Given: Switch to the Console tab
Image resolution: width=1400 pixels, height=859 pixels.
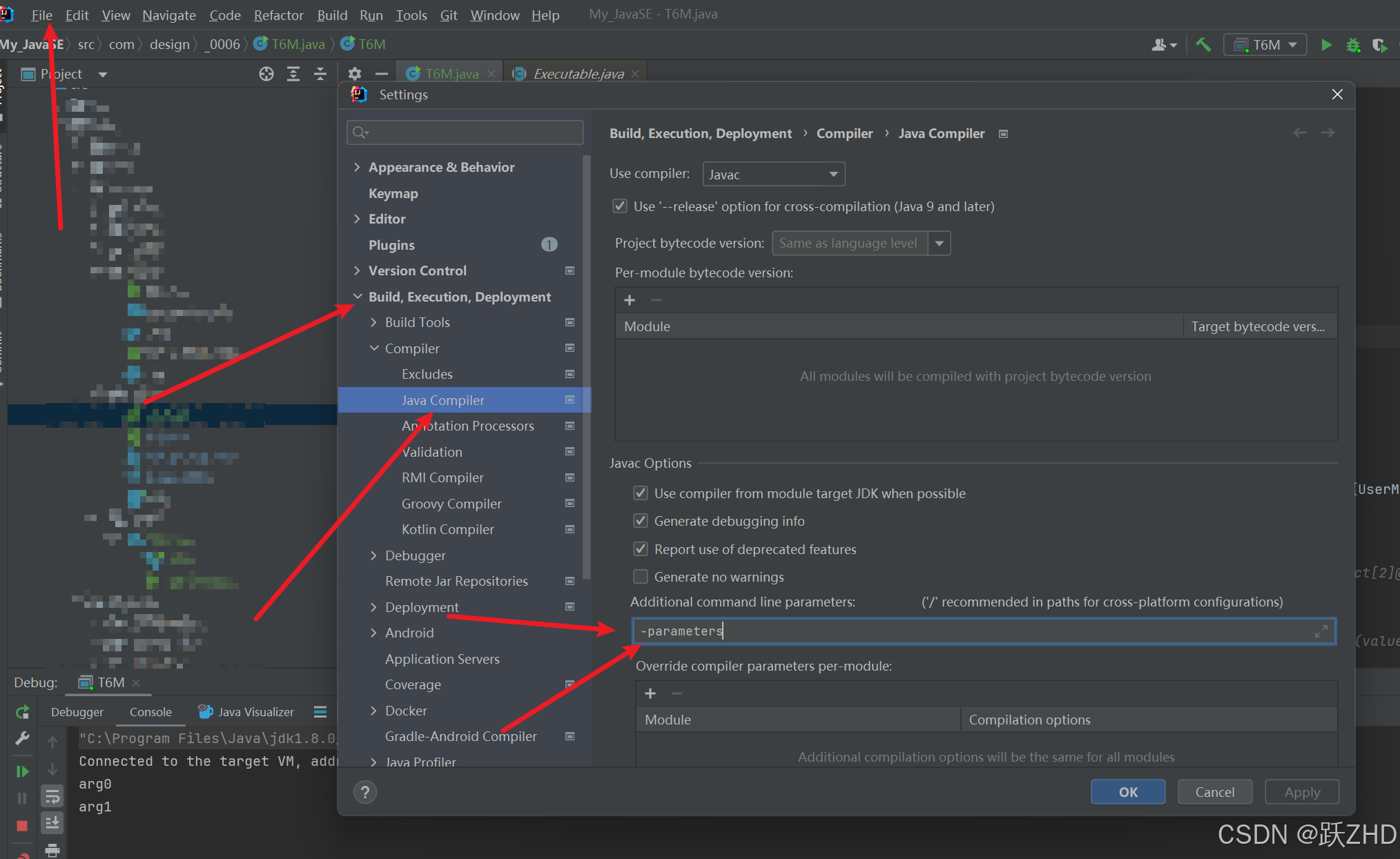Looking at the screenshot, I should tap(150, 711).
